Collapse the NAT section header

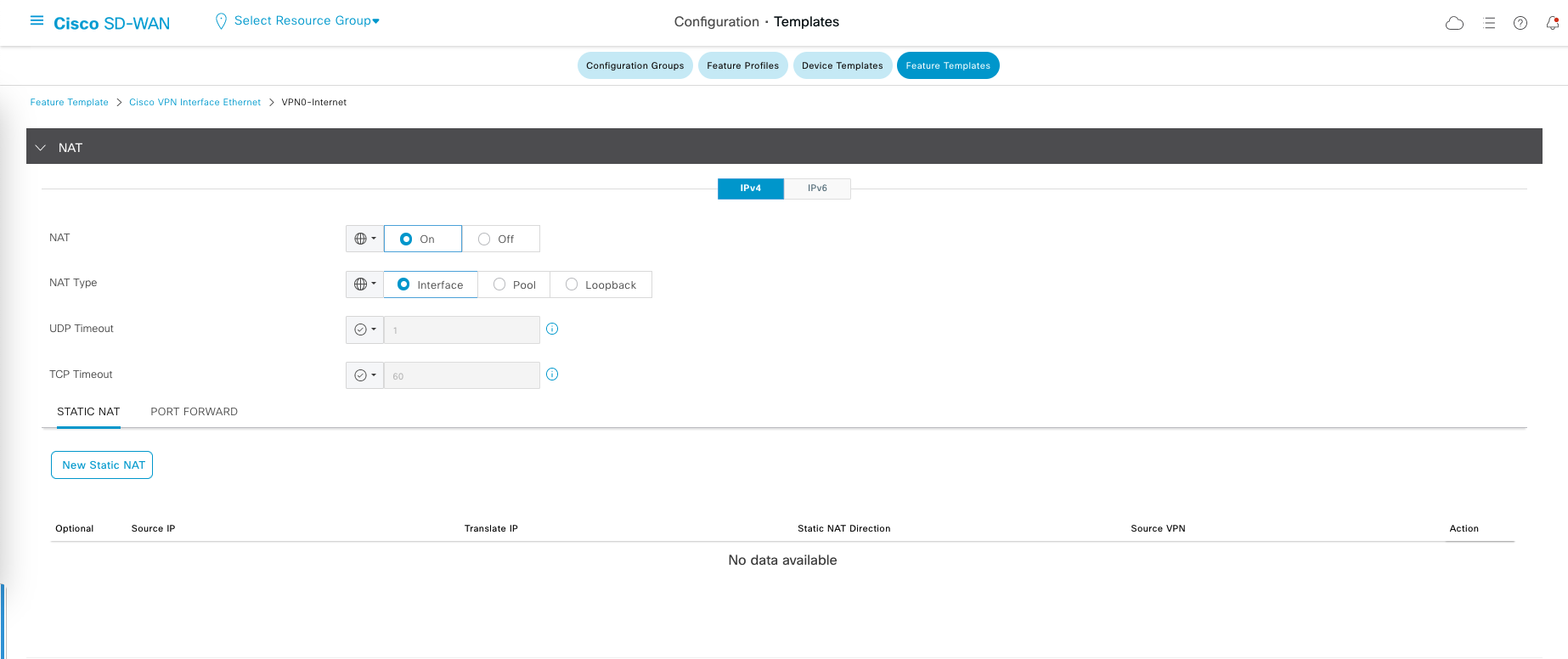(41, 148)
